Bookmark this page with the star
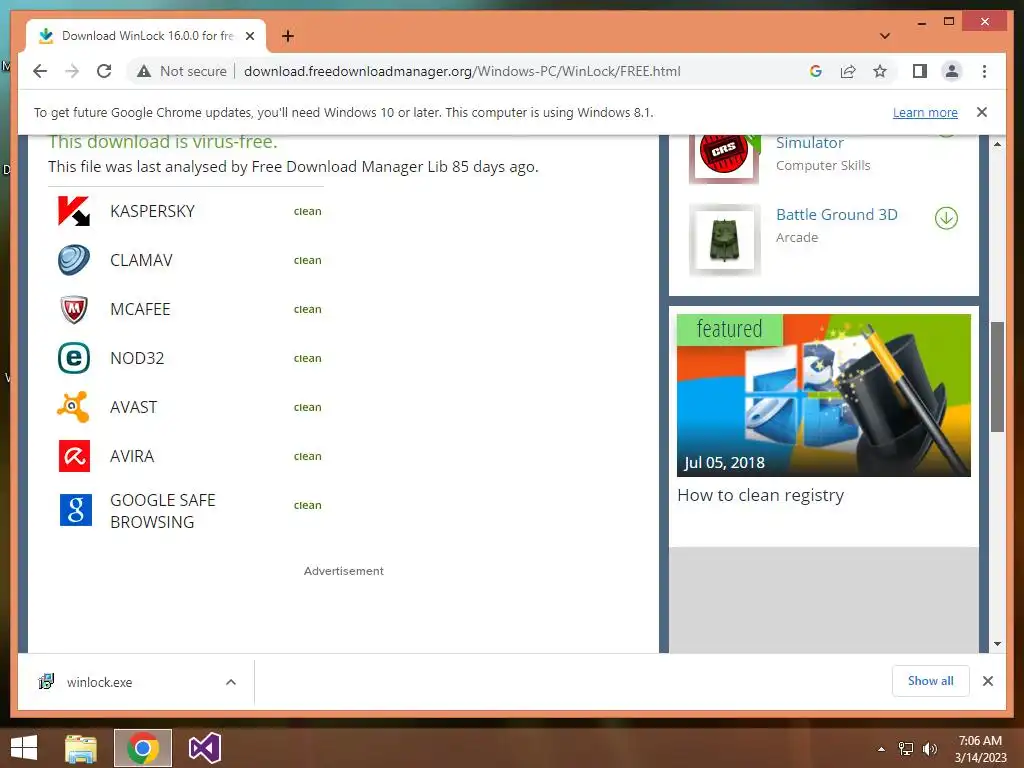This screenshot has height=768, width=1024. click(880, 71)
